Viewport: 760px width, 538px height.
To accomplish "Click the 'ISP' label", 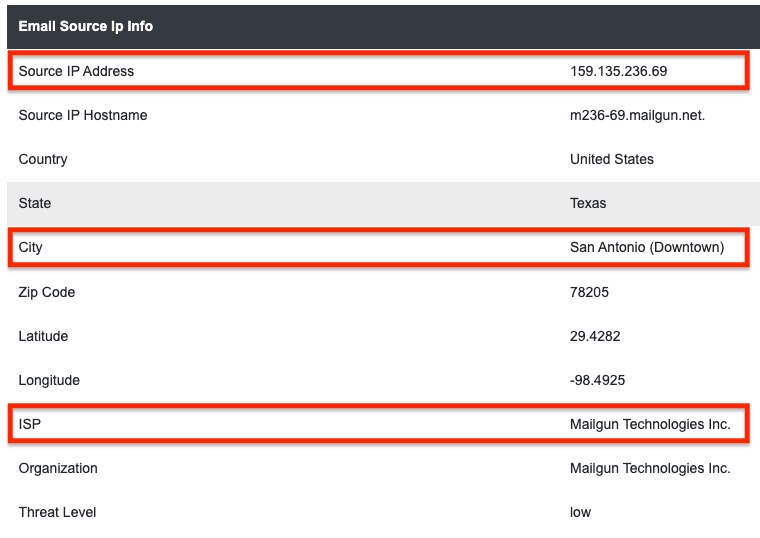I will (x=30, y=425).
